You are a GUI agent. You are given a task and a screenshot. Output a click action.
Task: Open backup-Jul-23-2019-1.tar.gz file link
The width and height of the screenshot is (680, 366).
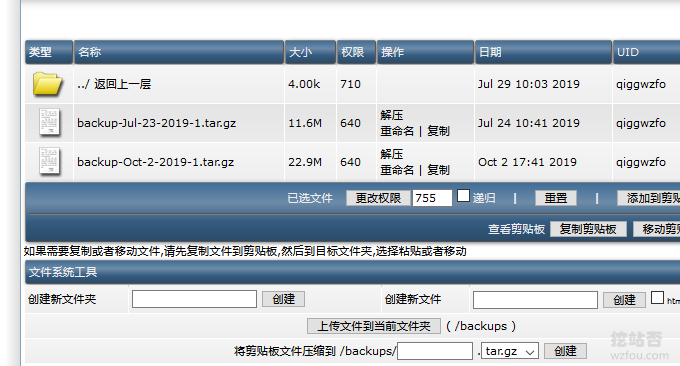point(157,123)
